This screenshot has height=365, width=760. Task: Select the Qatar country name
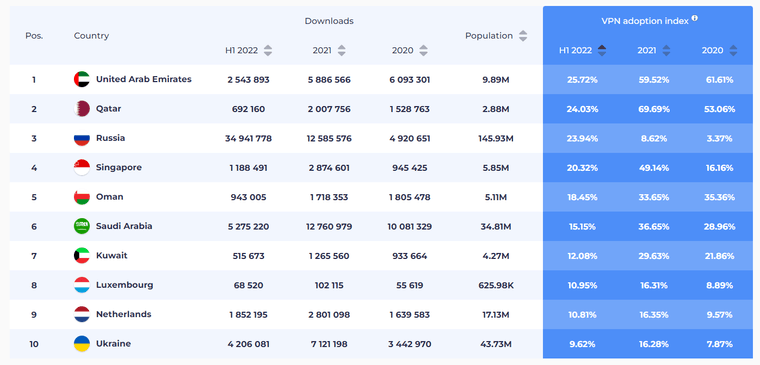click(x=109, y=109)
